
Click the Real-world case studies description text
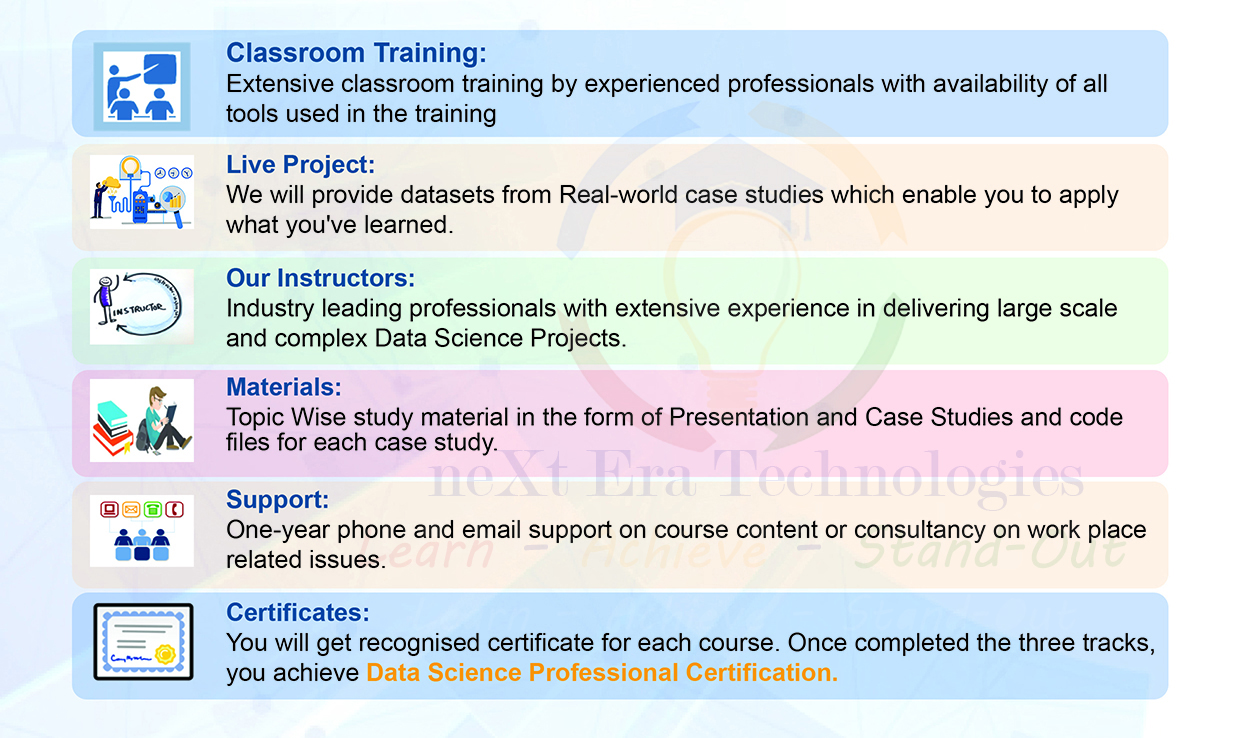(672, 209)
